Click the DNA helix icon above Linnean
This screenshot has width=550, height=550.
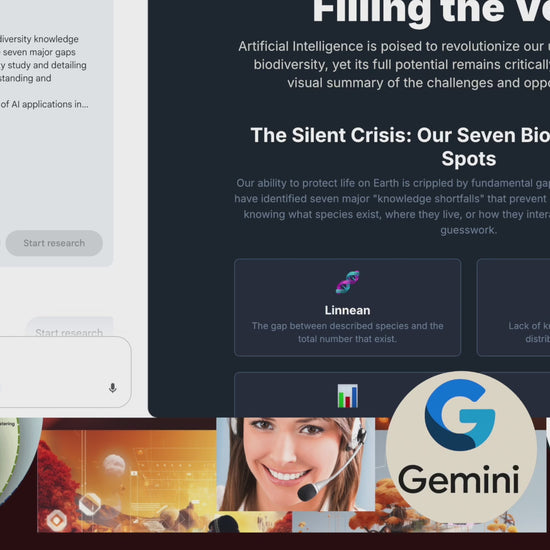(x=347, y=282)
